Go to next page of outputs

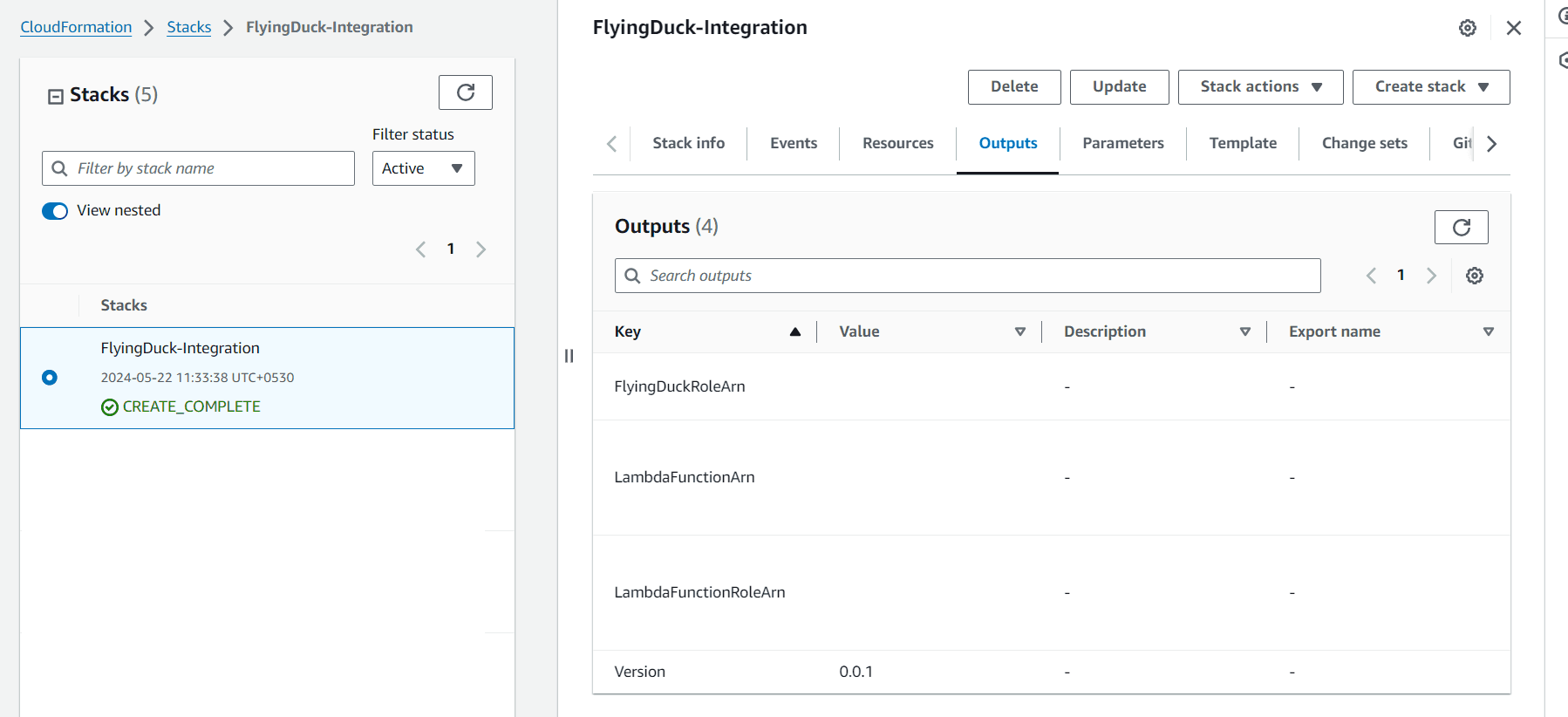click(1430, 276)
